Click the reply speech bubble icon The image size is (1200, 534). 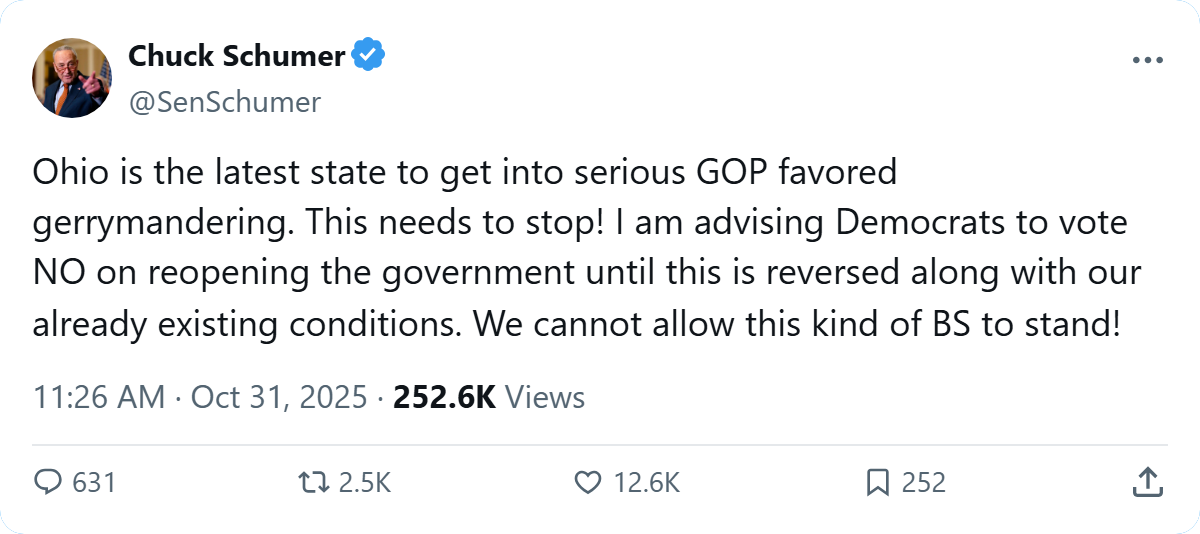(x=49, y=483)
